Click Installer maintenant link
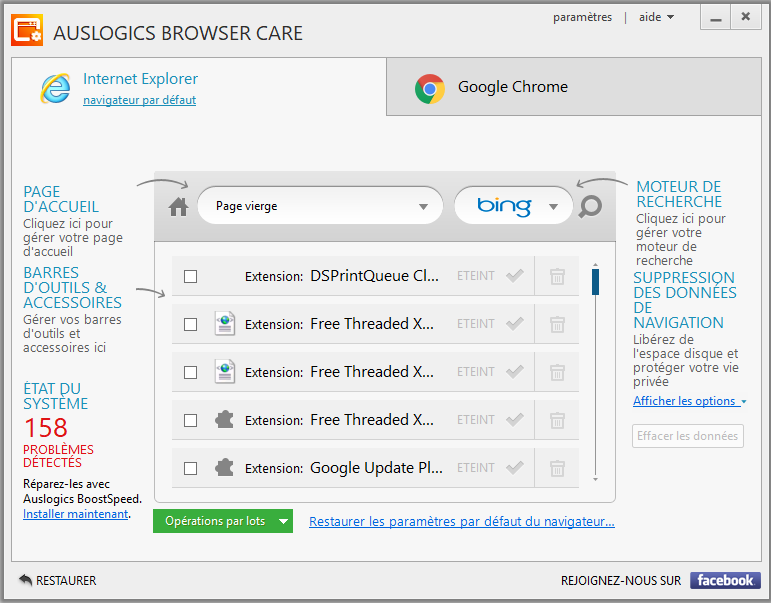The height and width of the screenshot is (603, 771). tap(75, 514)
